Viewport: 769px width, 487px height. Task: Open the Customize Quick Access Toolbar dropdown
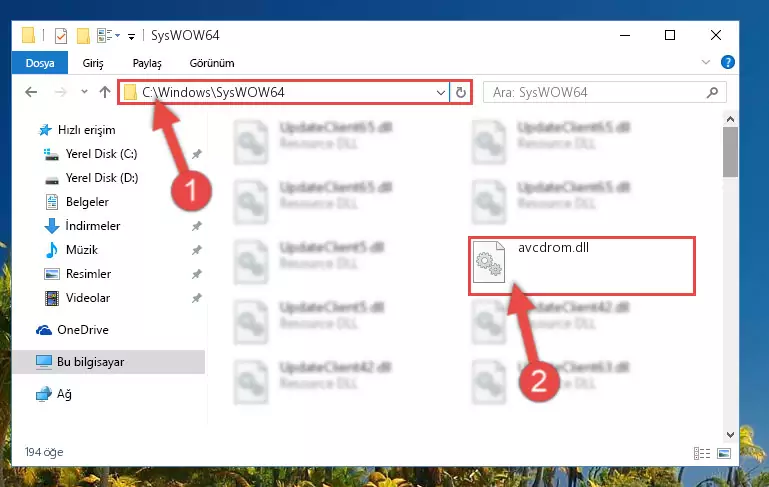(131, 36)
